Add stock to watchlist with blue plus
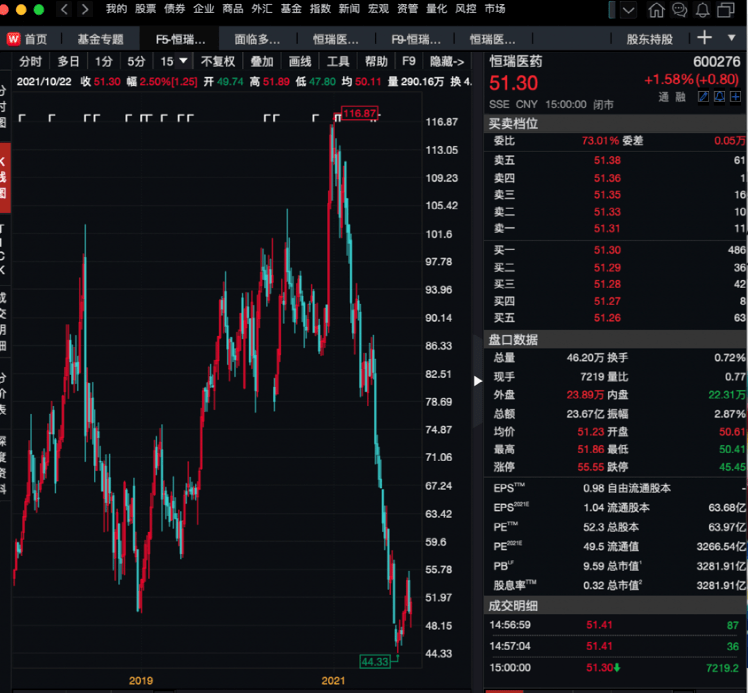This screenshot has height=693, width=748. click(735, 97)
